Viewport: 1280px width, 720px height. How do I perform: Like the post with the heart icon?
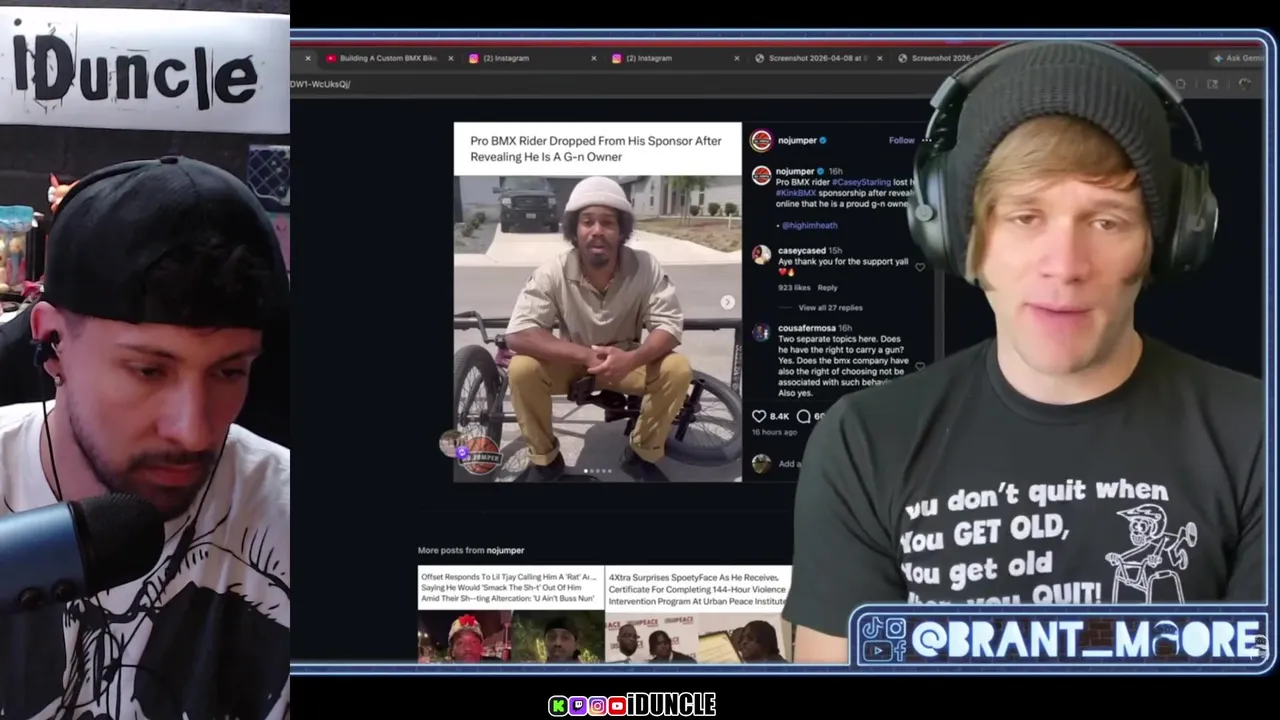tap(759, 416)
